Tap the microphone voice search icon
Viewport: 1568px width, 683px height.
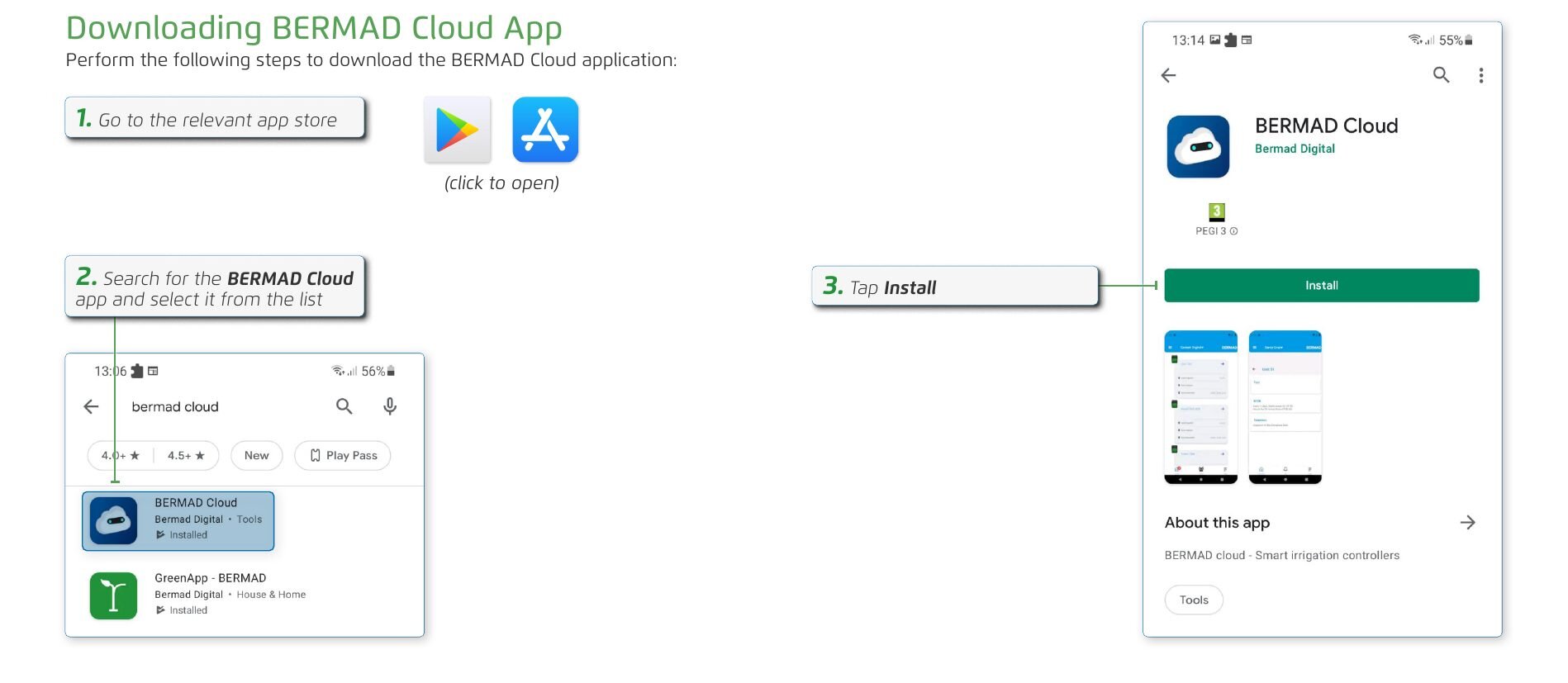[x=390, y=406]
